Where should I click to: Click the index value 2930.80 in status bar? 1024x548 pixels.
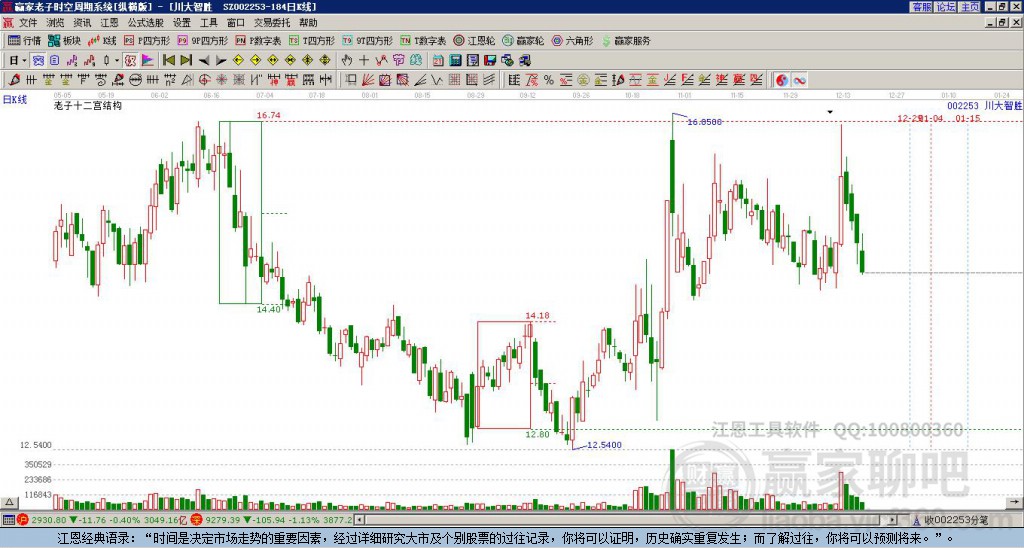point(48,521)
